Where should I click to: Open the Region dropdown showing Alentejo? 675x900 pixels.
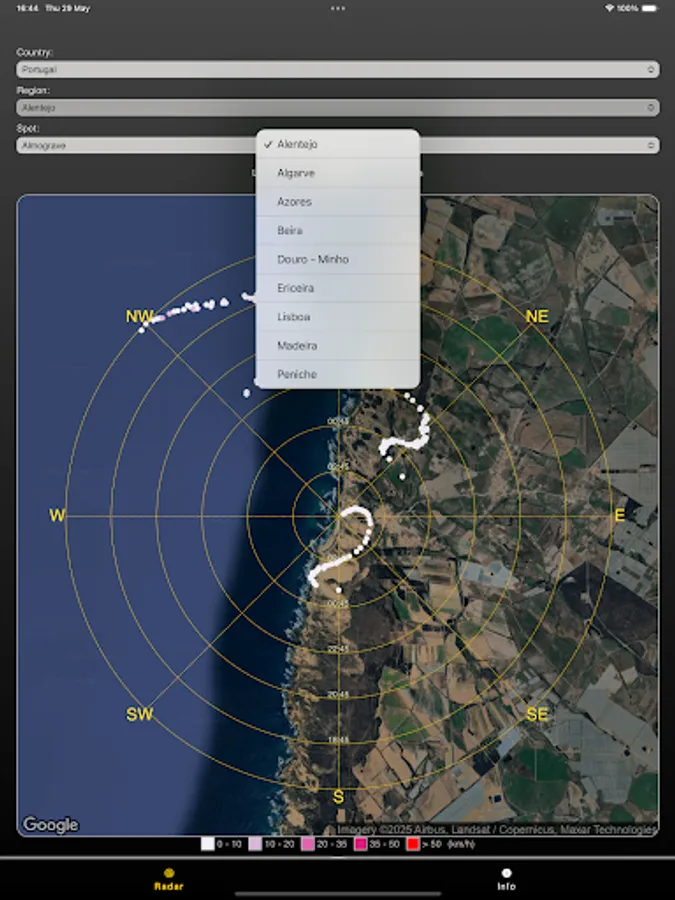point(338,107)
